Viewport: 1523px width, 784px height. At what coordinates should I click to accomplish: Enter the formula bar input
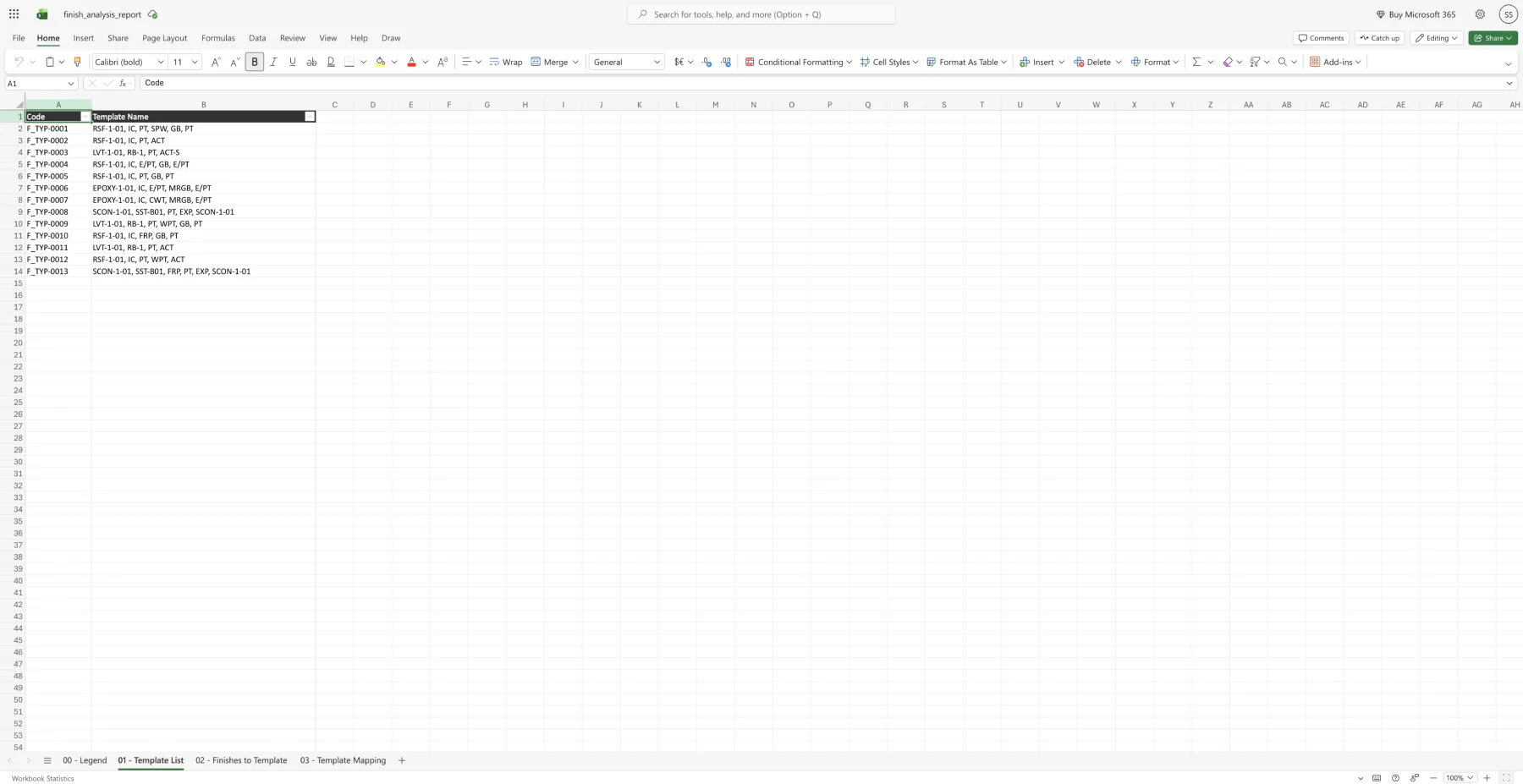pyautogui.click(x=338, y=83)
